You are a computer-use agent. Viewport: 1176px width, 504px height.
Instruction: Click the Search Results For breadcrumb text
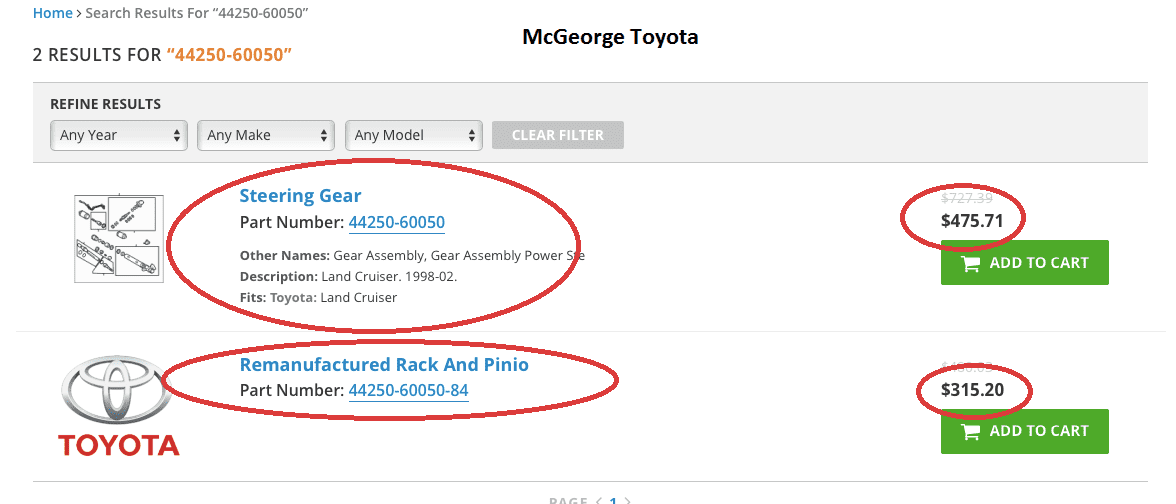point(197,13)
